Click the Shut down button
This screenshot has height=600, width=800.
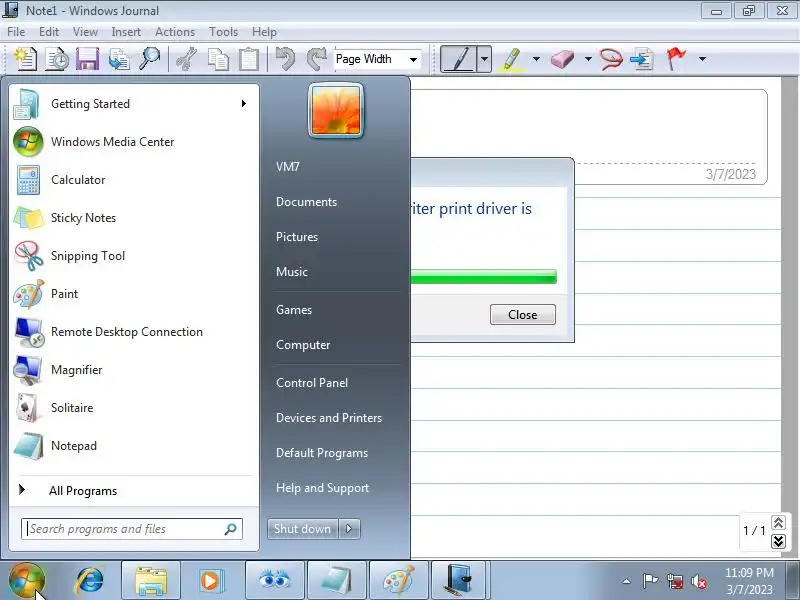(303, 529)
